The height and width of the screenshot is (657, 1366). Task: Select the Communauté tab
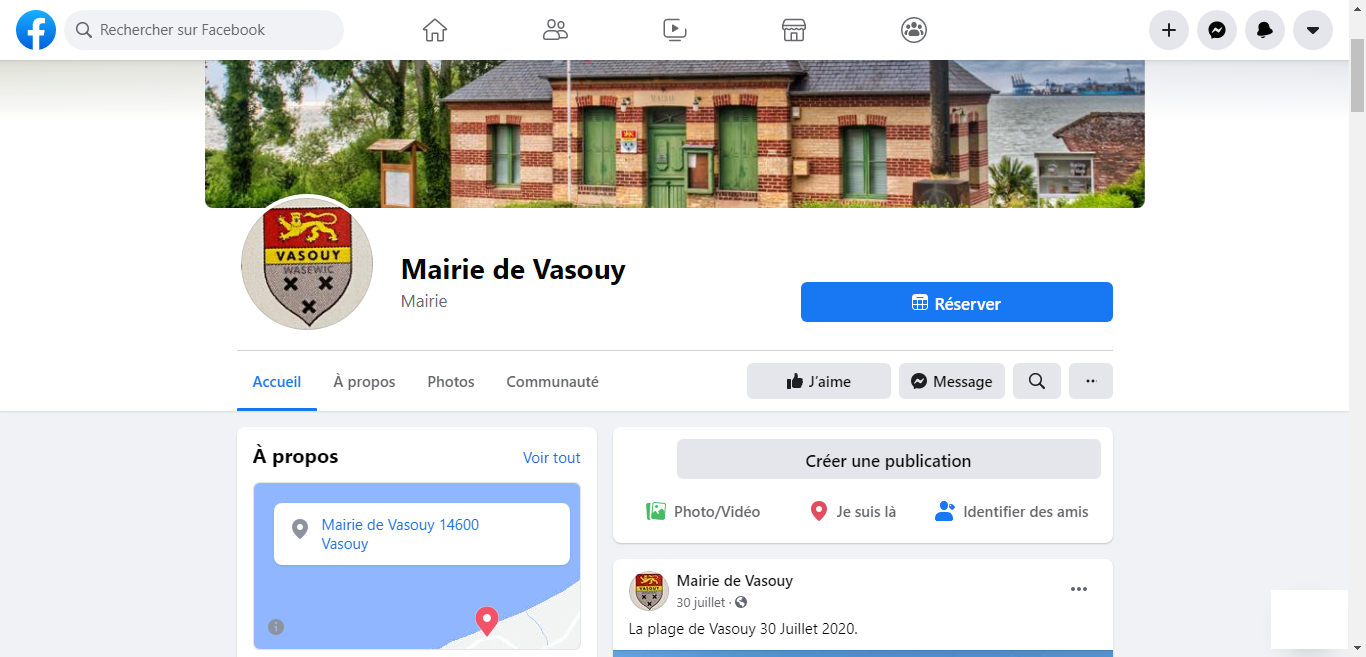click(552, 381)
